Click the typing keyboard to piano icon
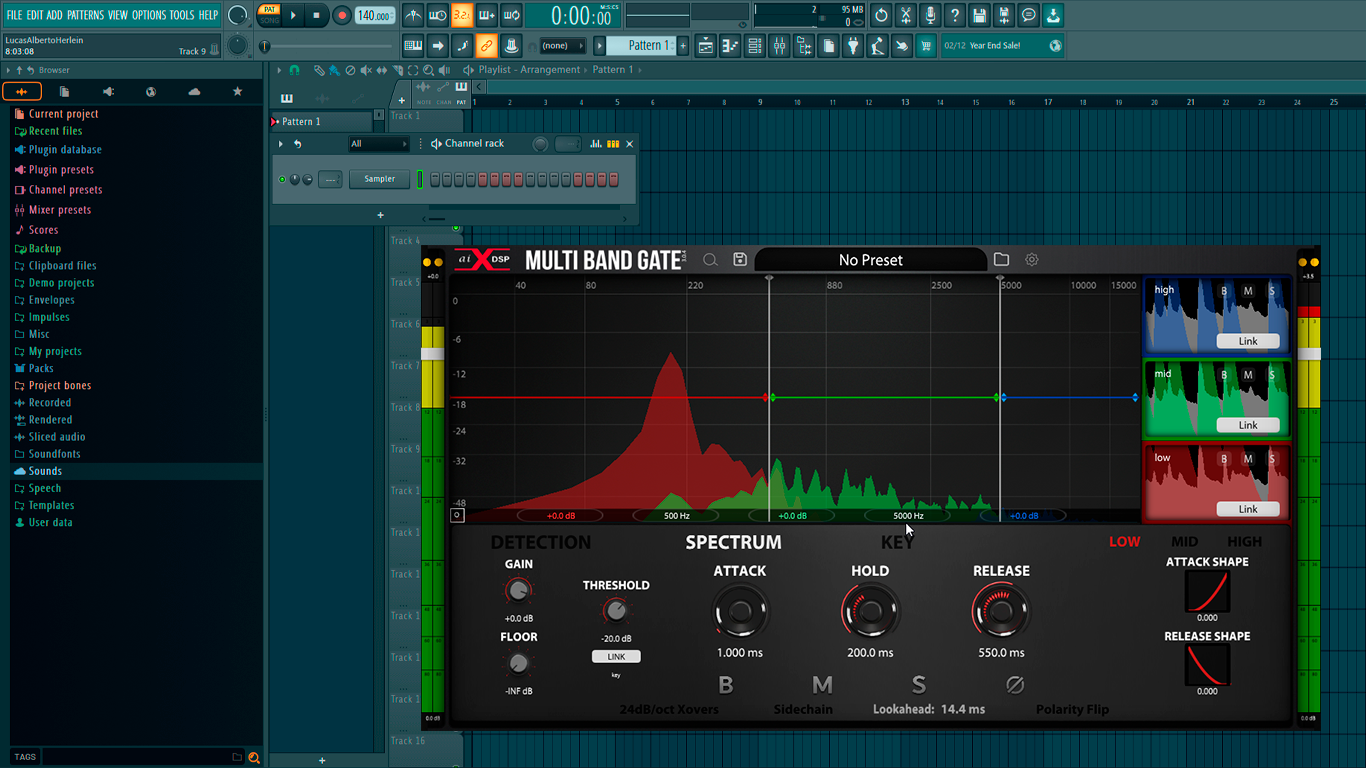The image size is (1366, 768). click(x=413, y=46)
